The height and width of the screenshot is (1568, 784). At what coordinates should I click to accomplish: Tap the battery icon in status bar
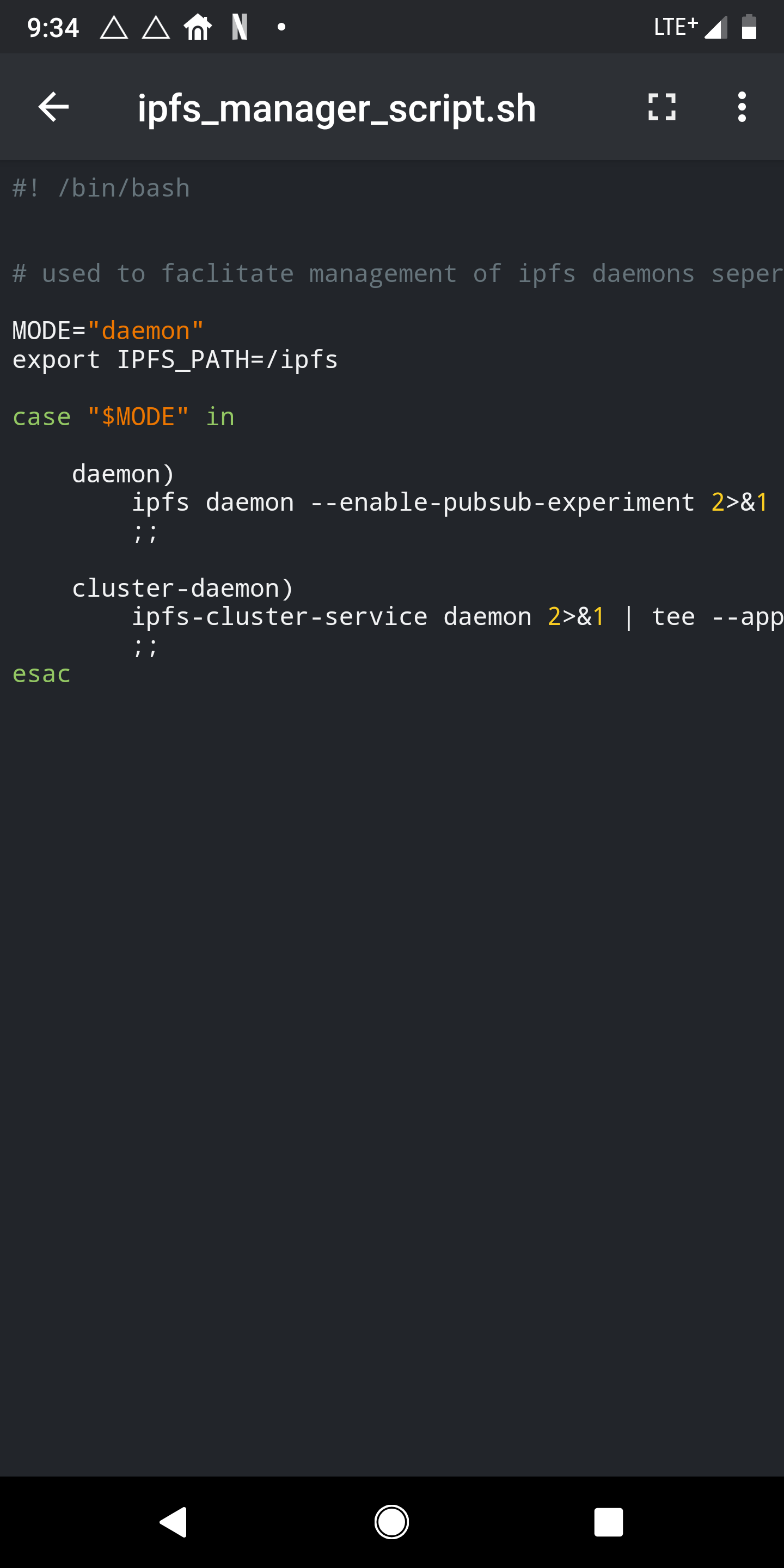pyautogui.click(x=749, y=27)
